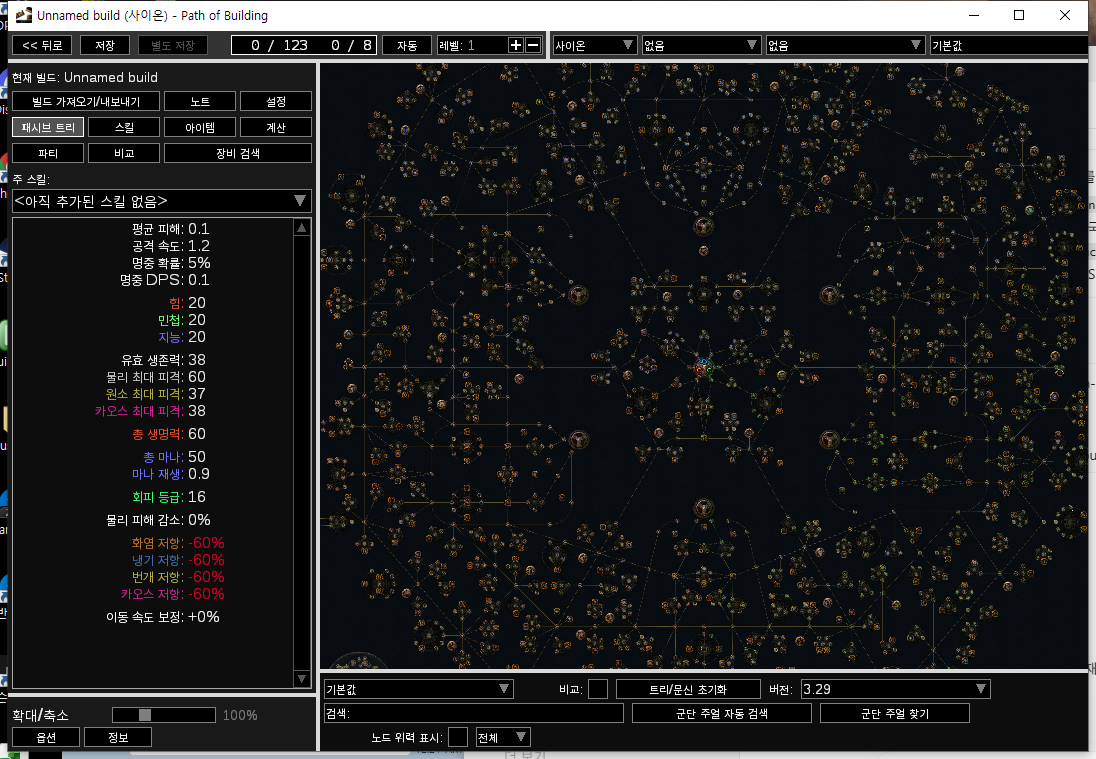Click the 군단 주얼 자동 검색 button
1096x759 pixels.
(722, 713)
